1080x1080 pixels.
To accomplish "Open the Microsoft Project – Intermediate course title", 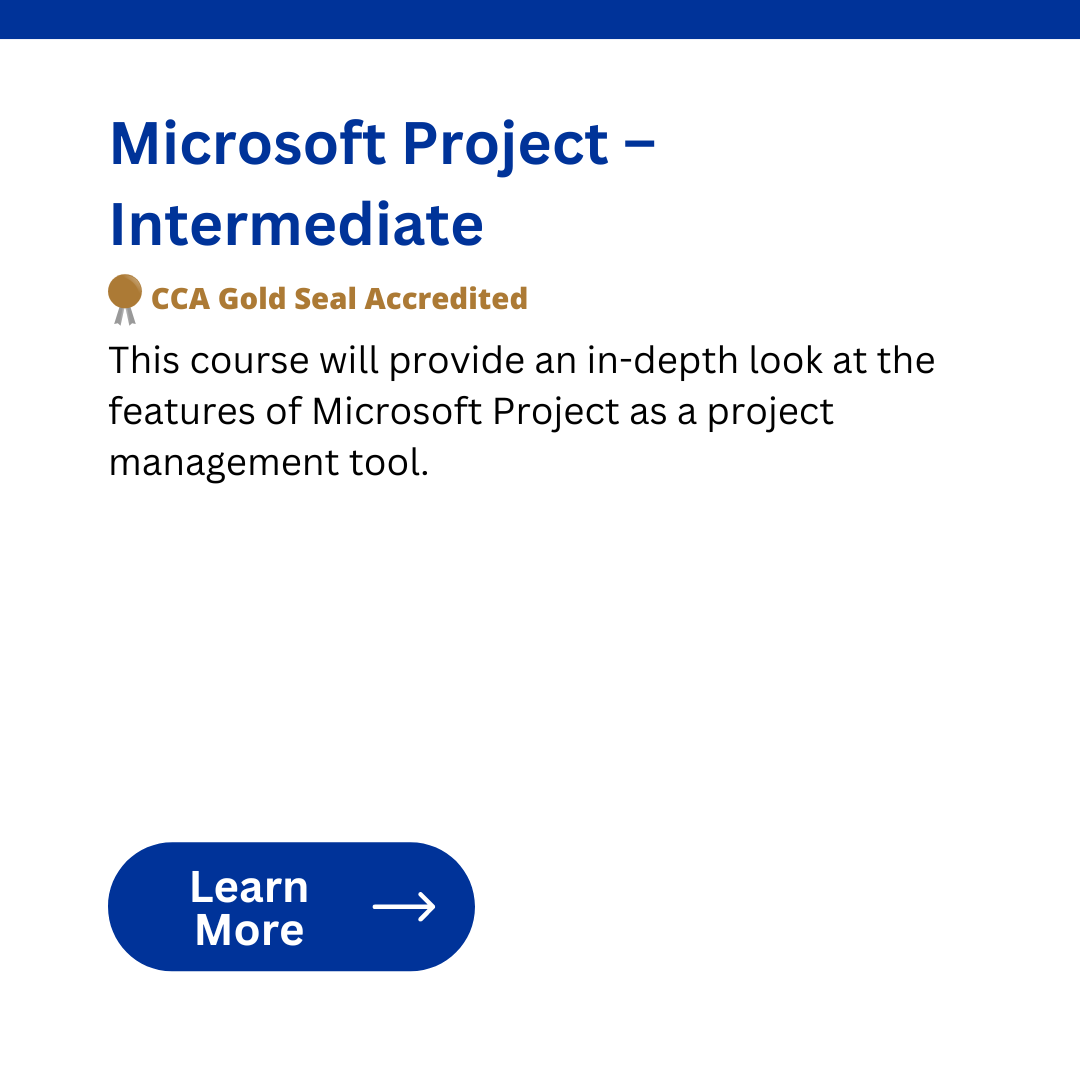I will tap(382, 183).
